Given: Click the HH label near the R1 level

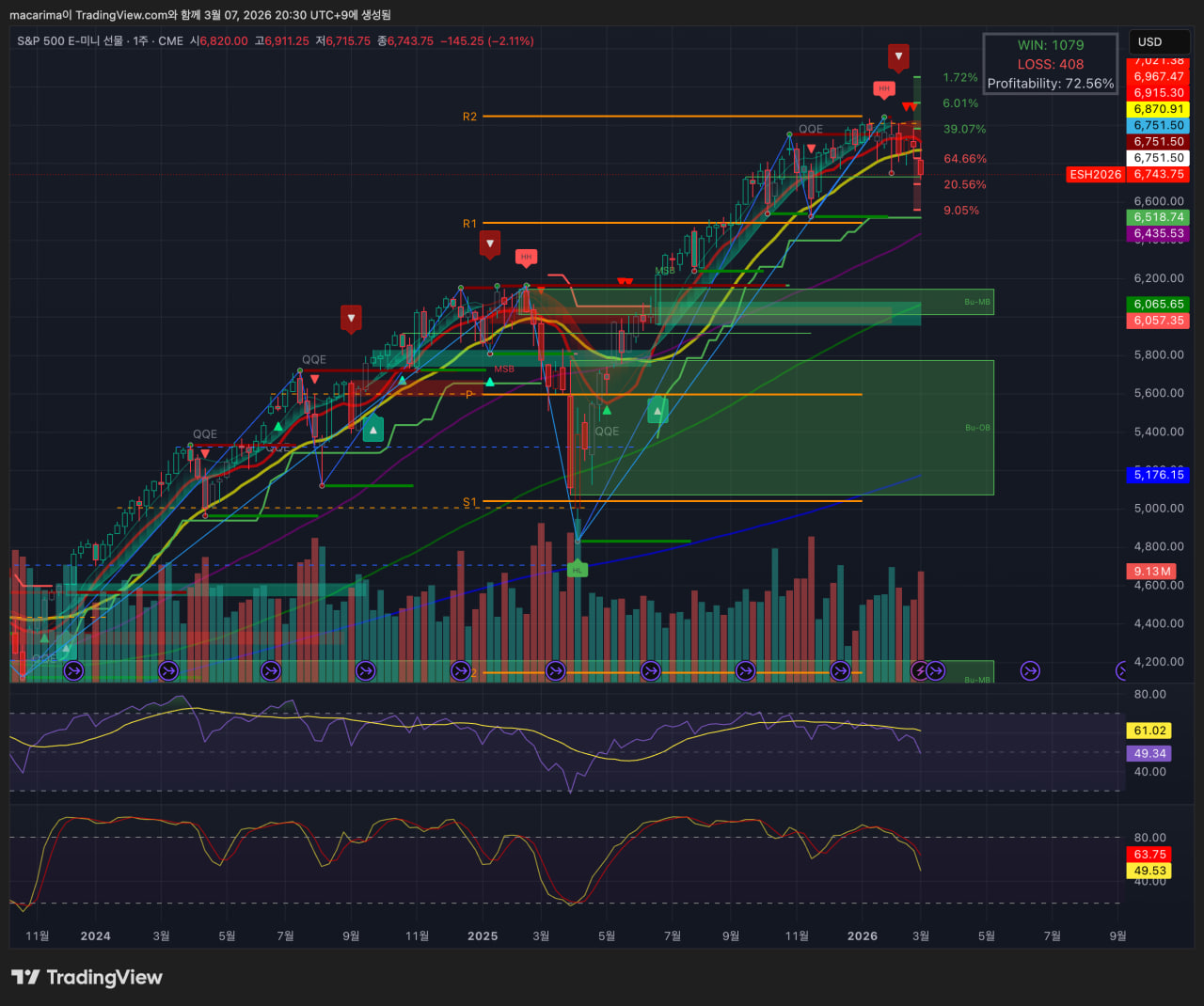Looking at the screenshot, I should point(526,257).
